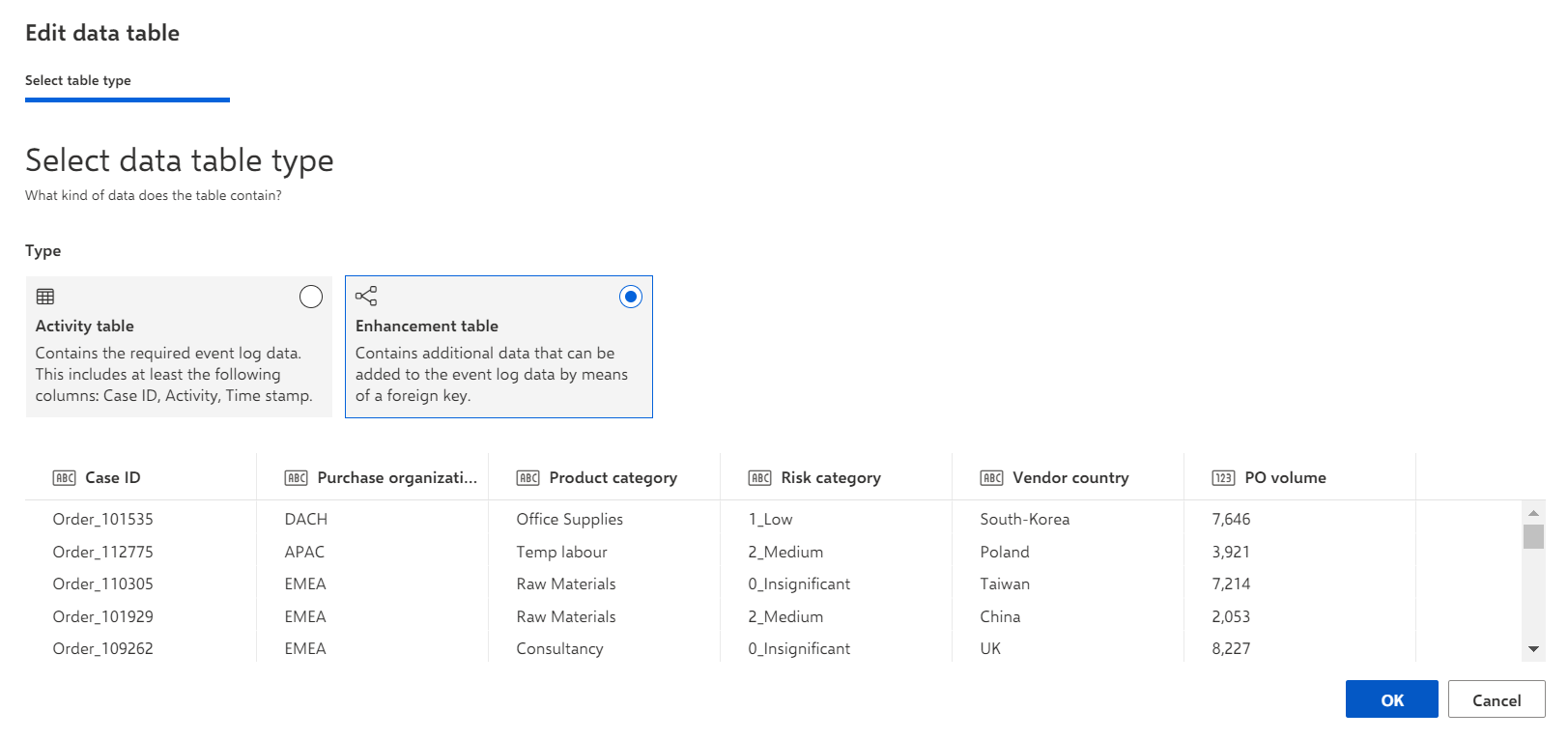Image resolution: width=1568 pixels, height=740 pixels.
Task: Click the Enhancement table card title
Action: point(427,327)
